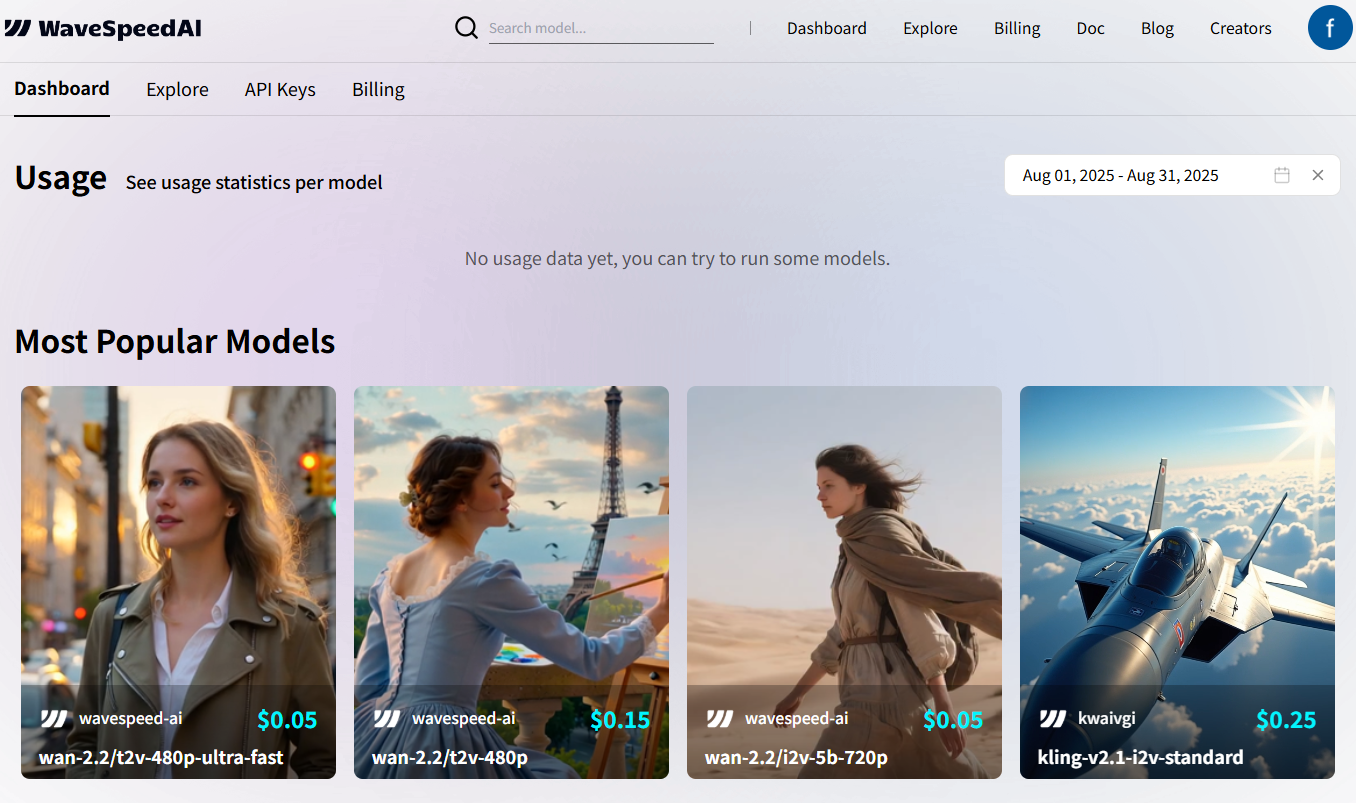1356x803 pixels.
Task: Click the kling-v2.1-i2v-standard title
Action: click(x=1141, y=757)
